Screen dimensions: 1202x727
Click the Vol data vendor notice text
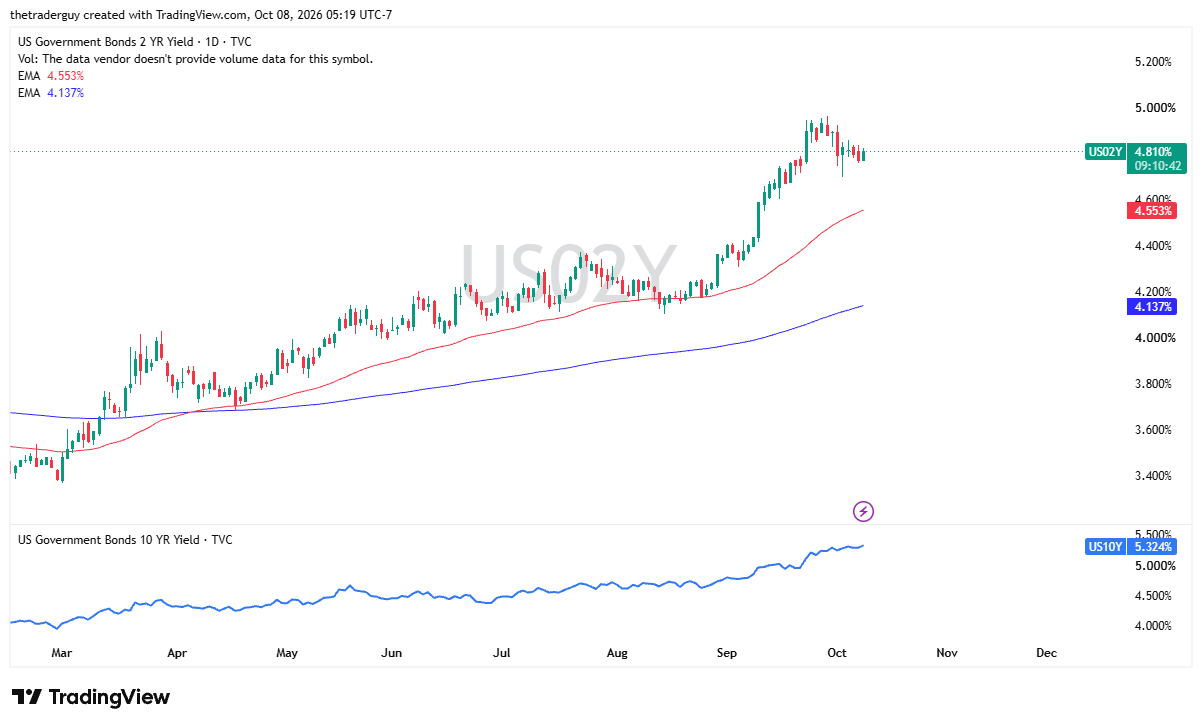pyautogui.click(x=196, y=59)
